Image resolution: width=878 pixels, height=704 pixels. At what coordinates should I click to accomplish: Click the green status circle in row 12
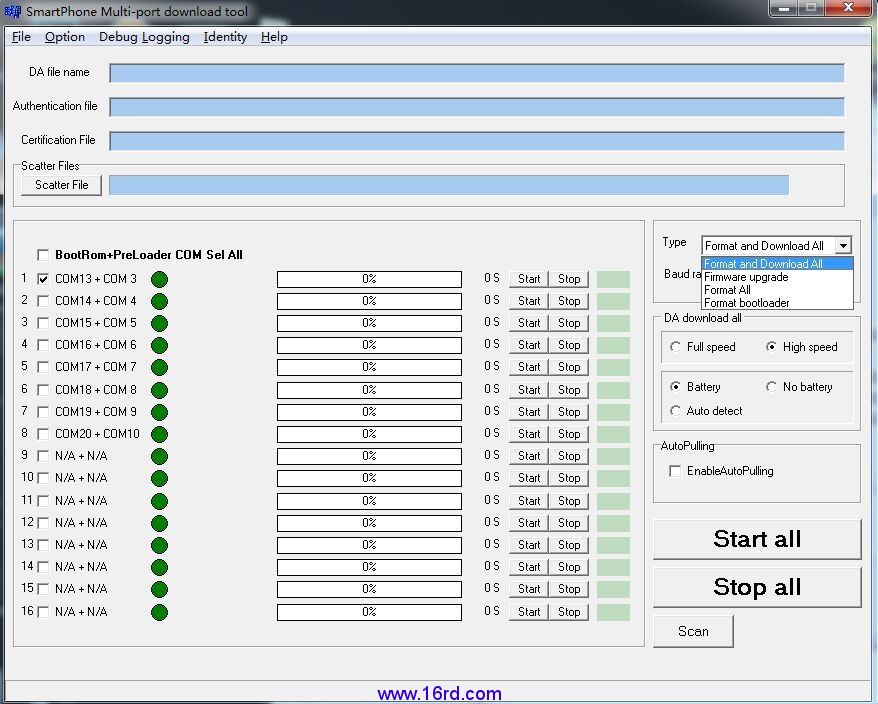(159, 523)
